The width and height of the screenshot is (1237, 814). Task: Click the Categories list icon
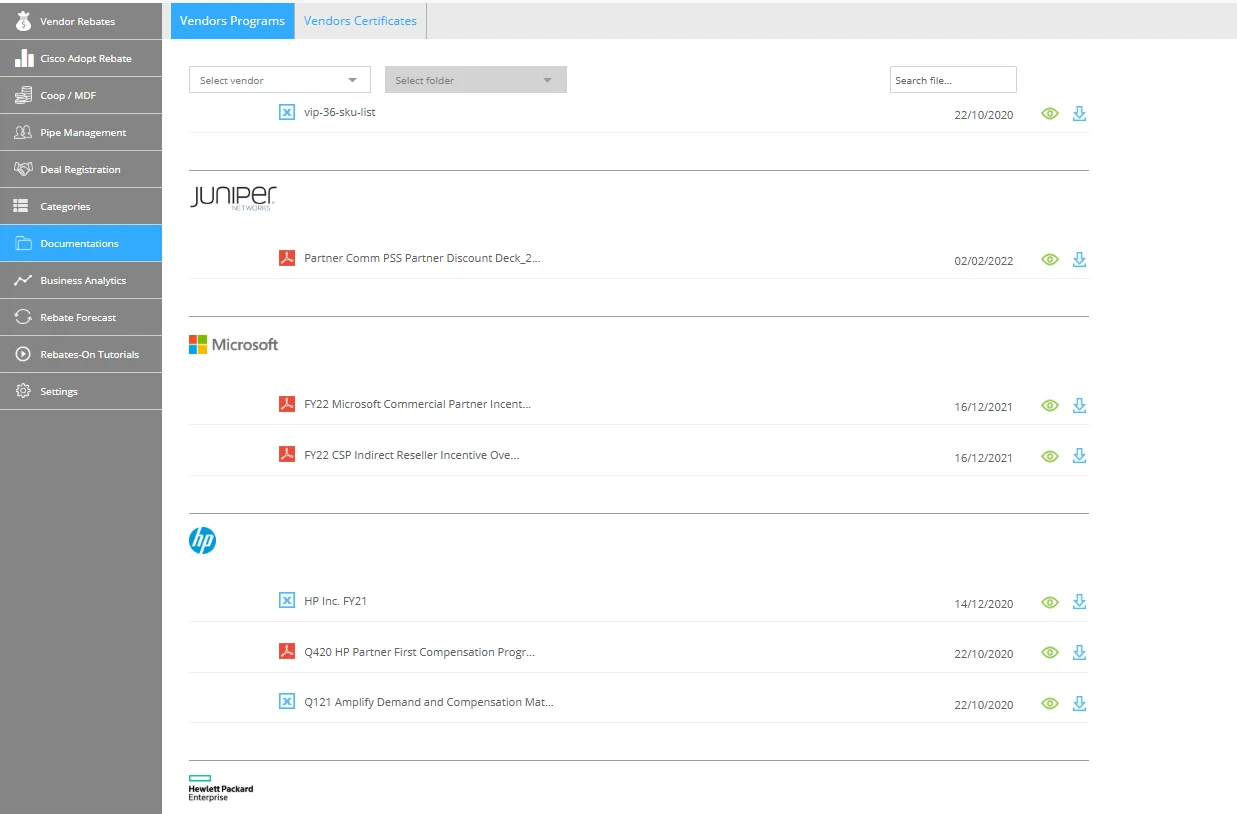tap(21, 206)
